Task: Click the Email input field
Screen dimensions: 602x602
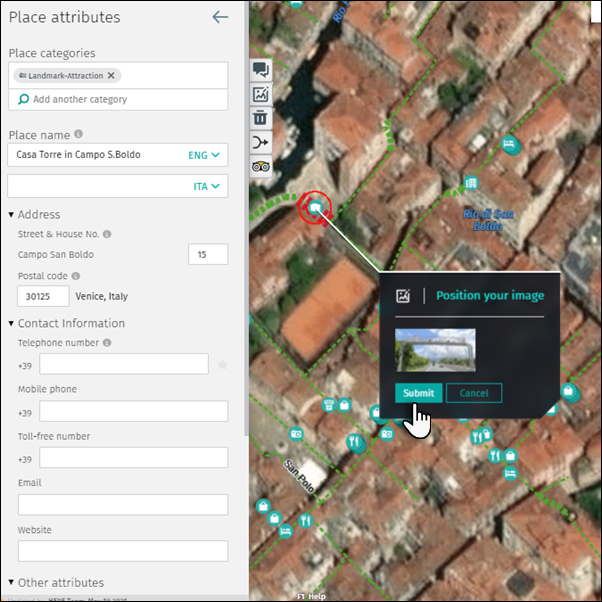Action: (x=123, y=504)
